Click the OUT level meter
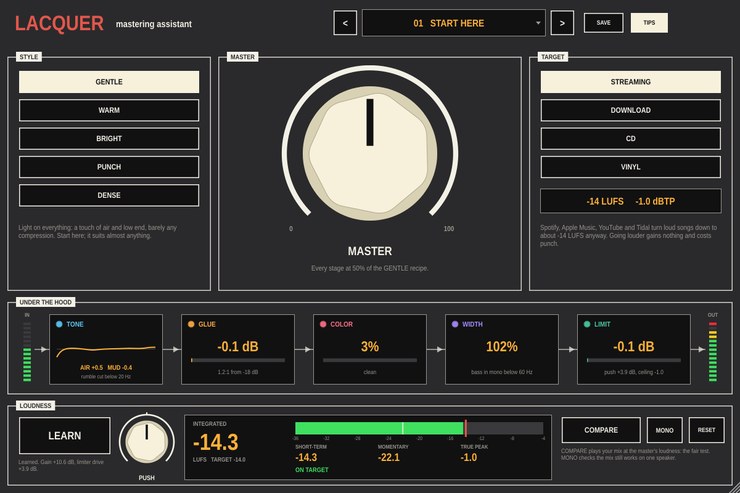740x493 pixels. [x=713, y=351]
